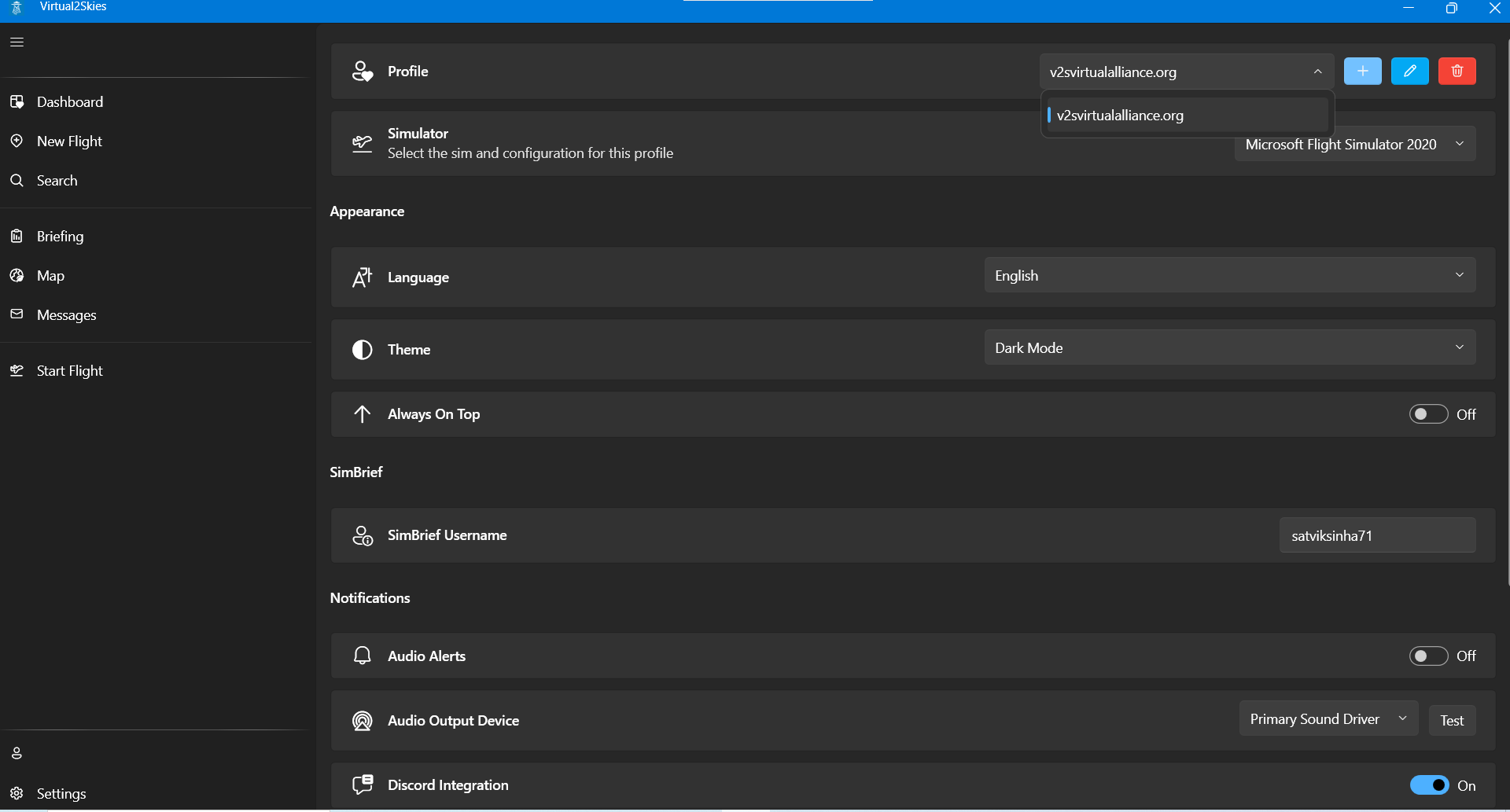Click the Start Flight plane icon

pyautogui.click(x=17, y=371)
